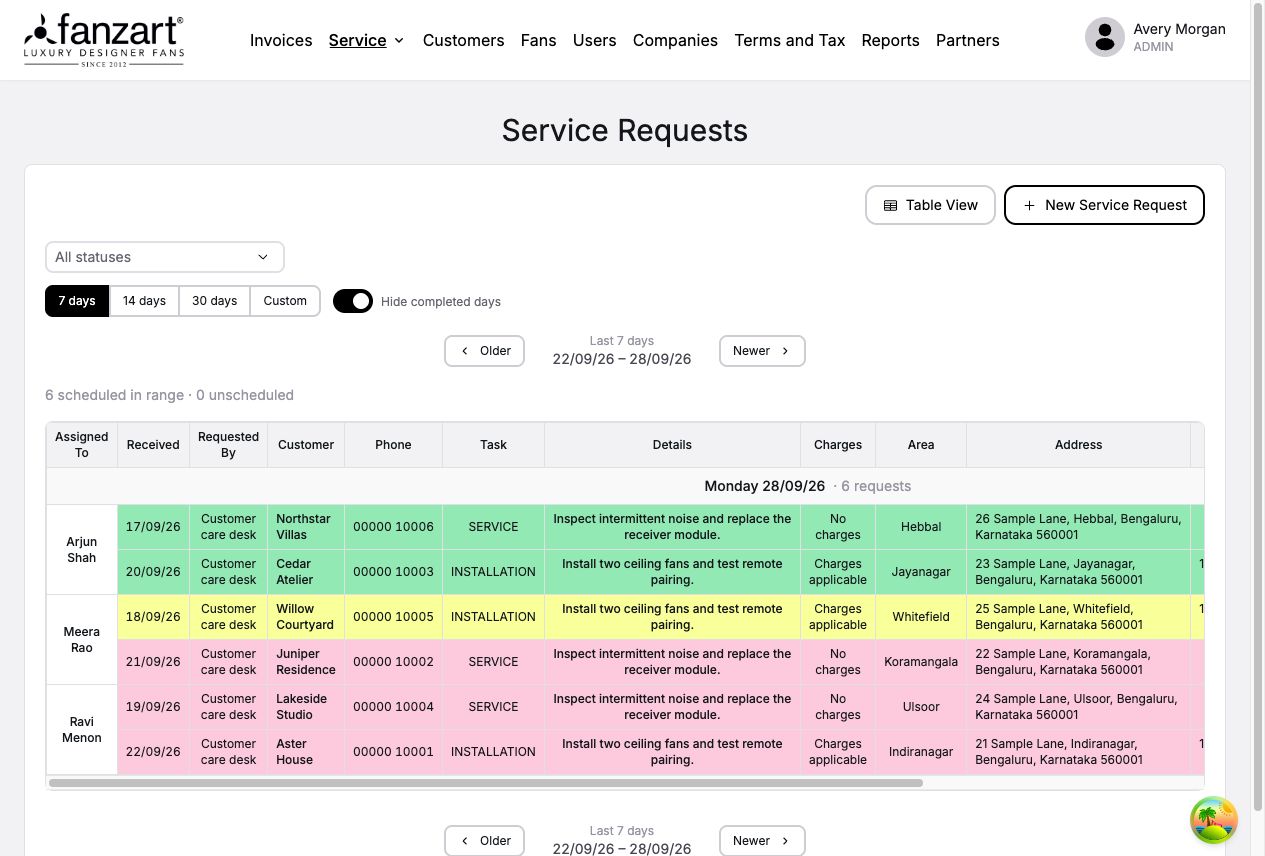Go to the Customers page

[x=463, y=40]
